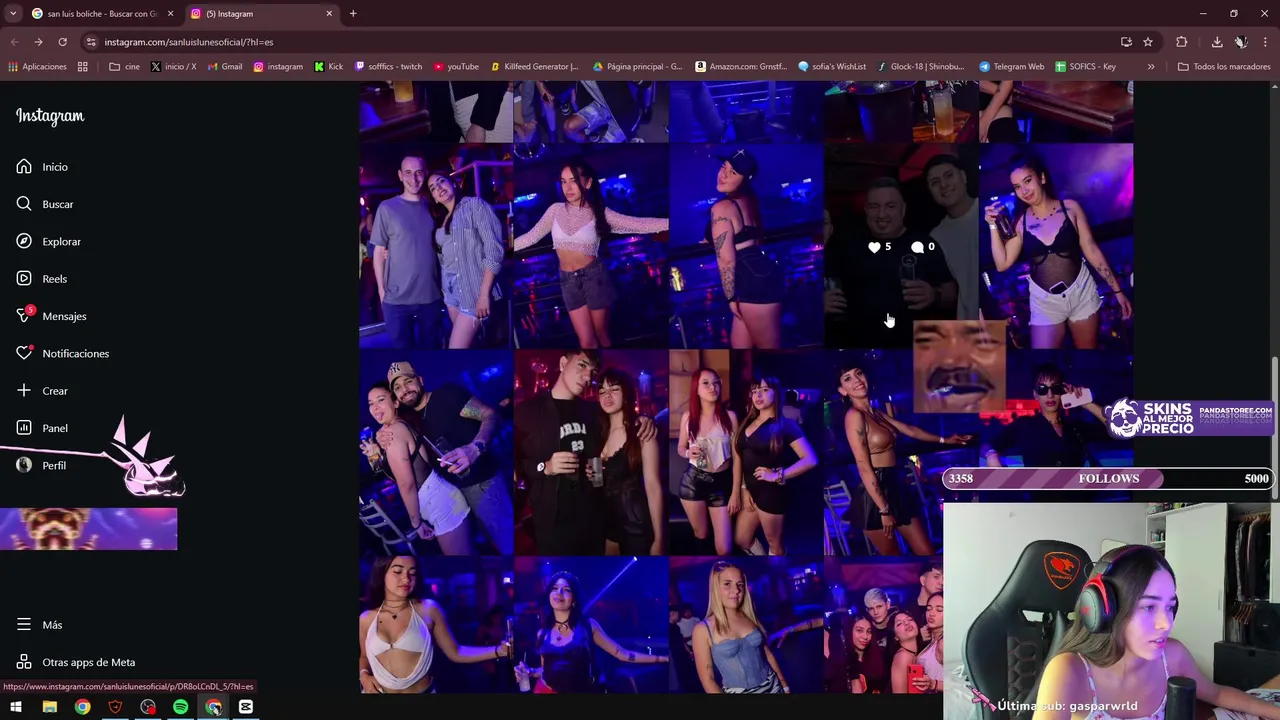Close the san luis boliche tab
The width and height of the screenshot is (1280, 720).
click(x=170, y=14)
